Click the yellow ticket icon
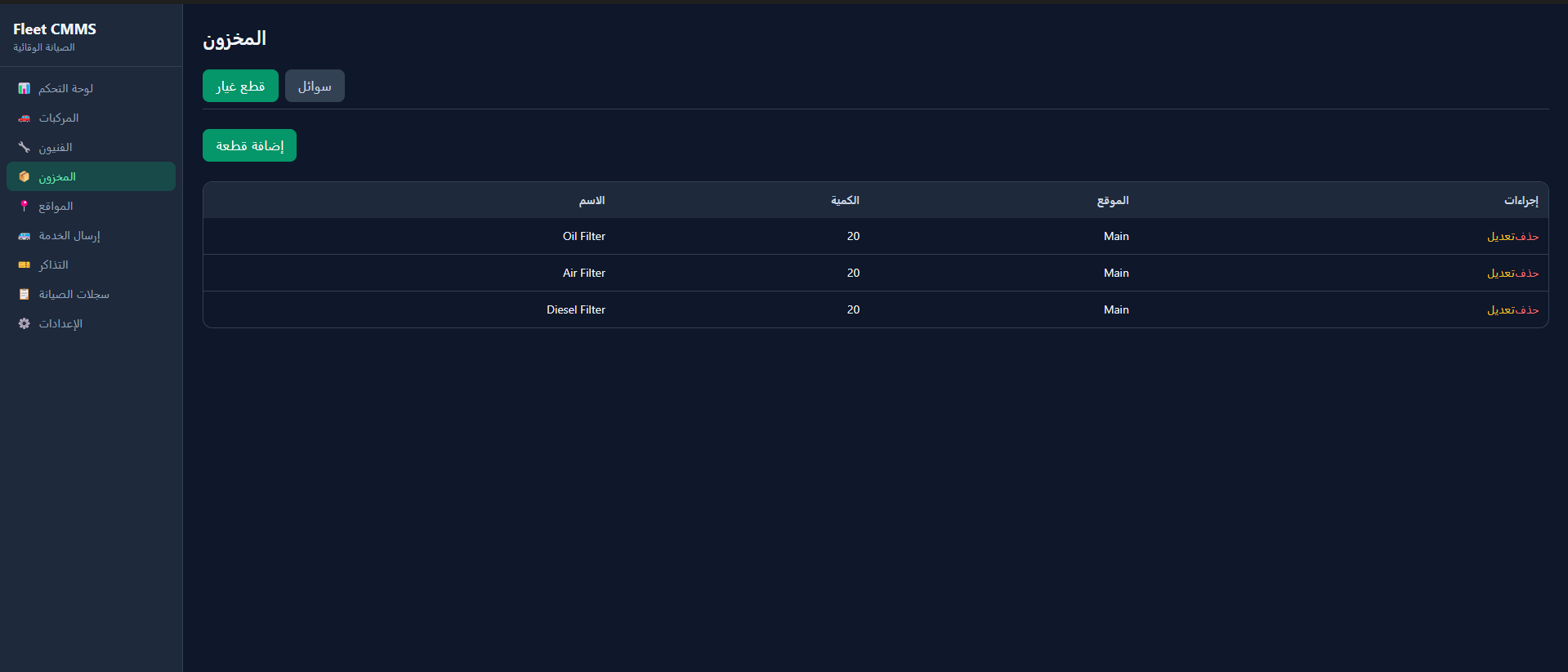Screen dimensions: 1568x672 (25, 265)
